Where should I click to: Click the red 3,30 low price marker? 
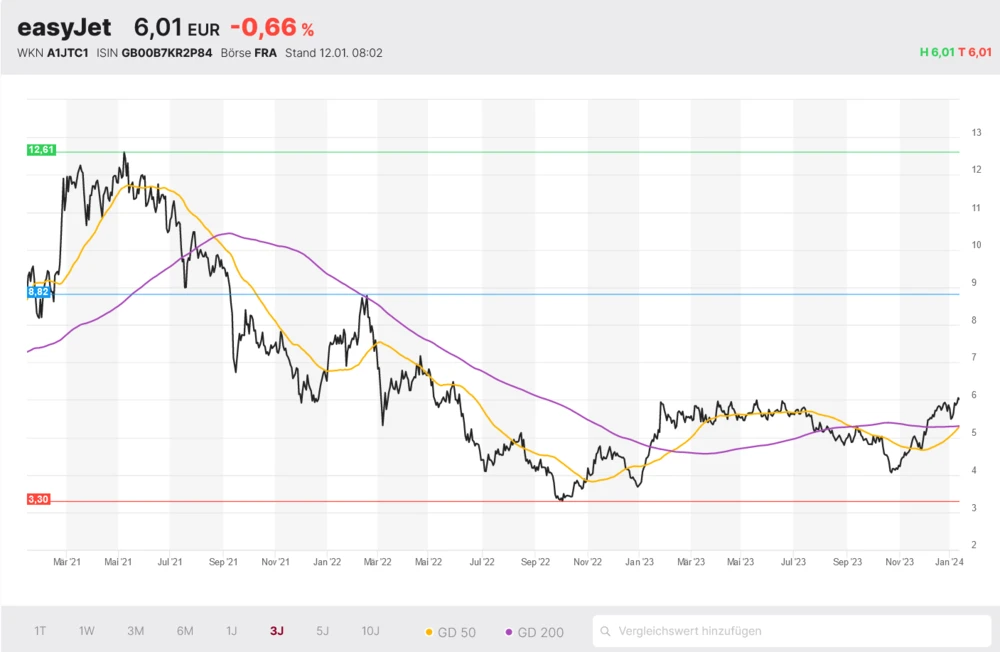point(39,499)
